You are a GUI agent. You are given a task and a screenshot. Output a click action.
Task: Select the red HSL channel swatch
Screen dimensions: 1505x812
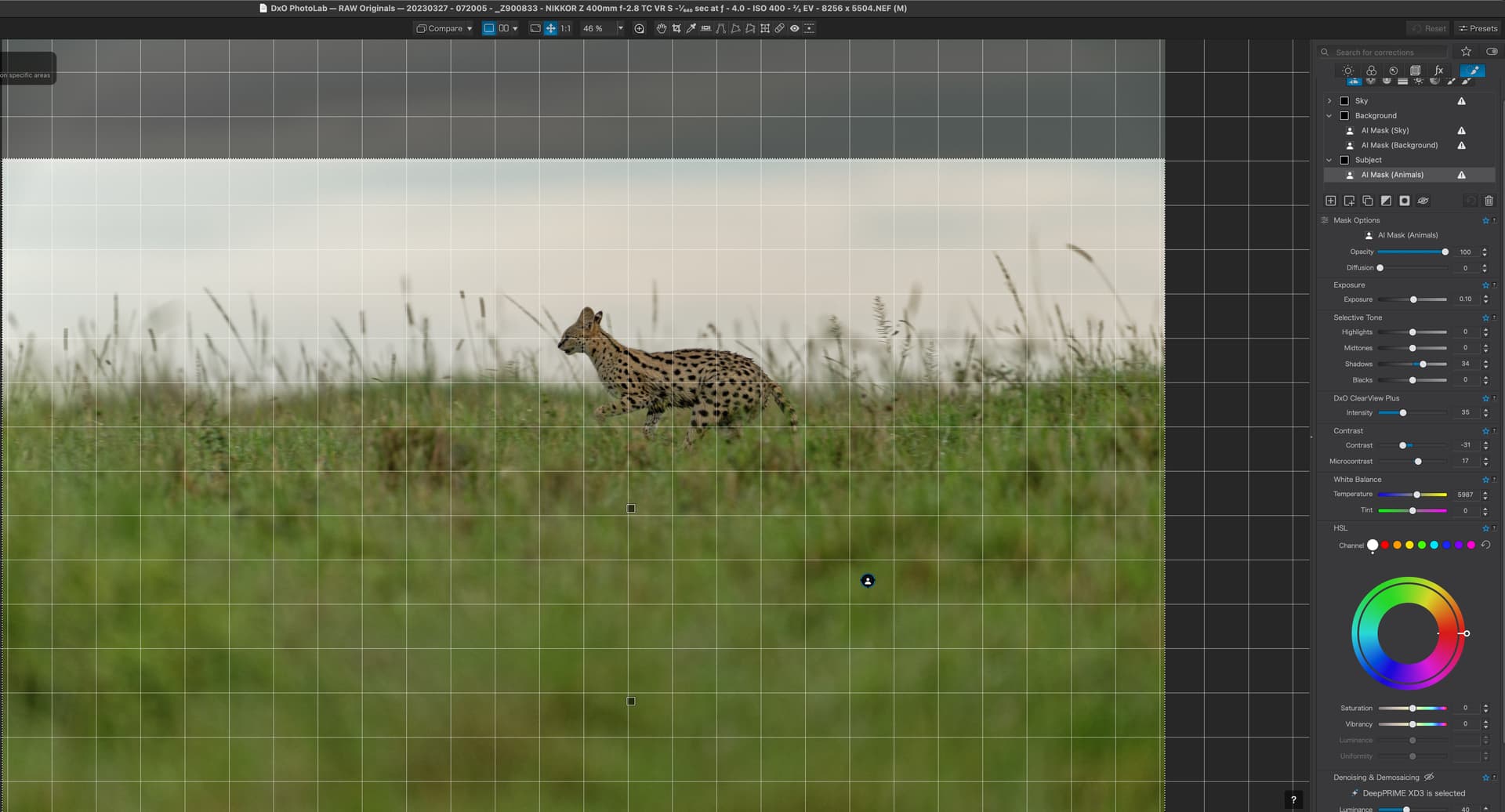coord(1385,545)
